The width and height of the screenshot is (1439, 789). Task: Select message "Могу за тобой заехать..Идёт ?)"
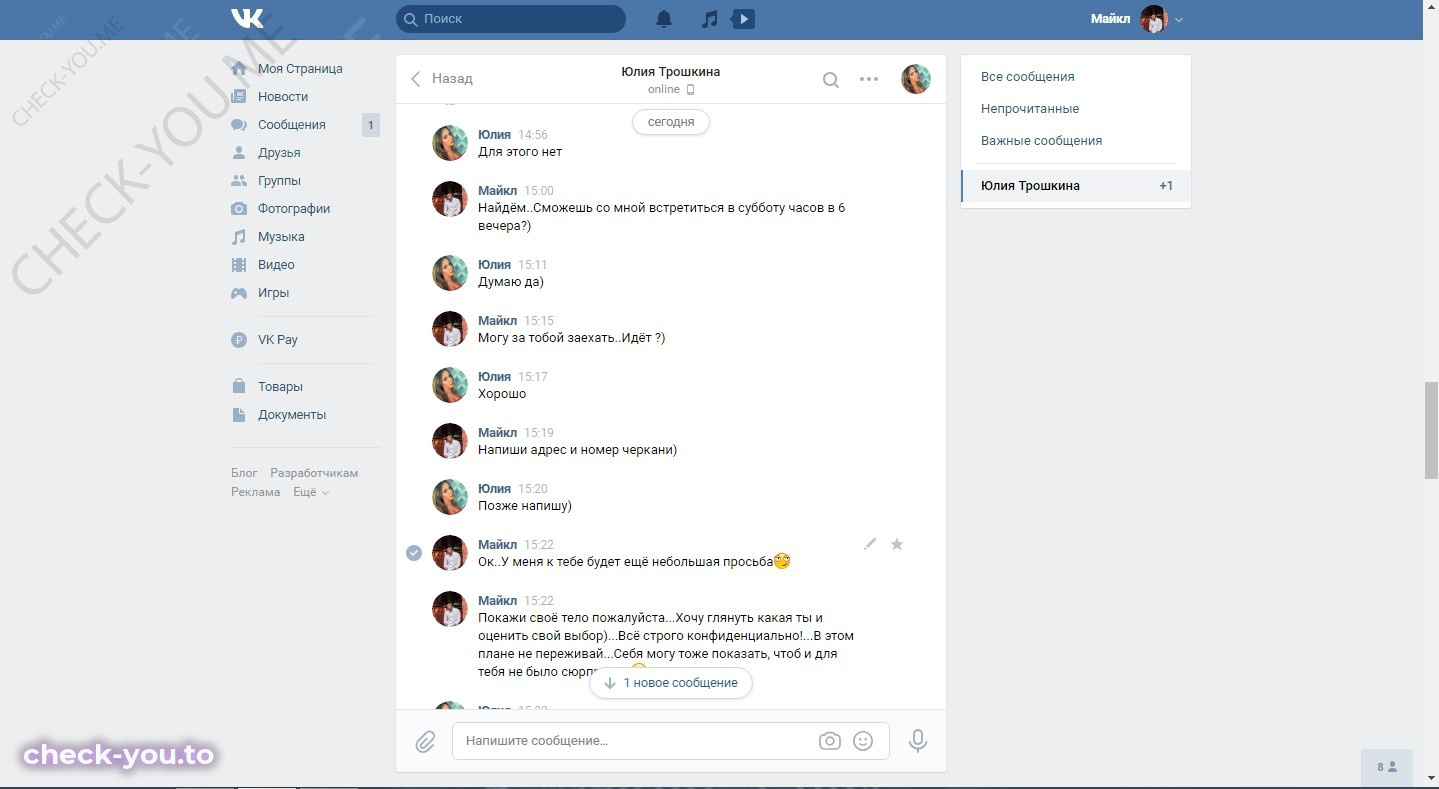(572, 338)
